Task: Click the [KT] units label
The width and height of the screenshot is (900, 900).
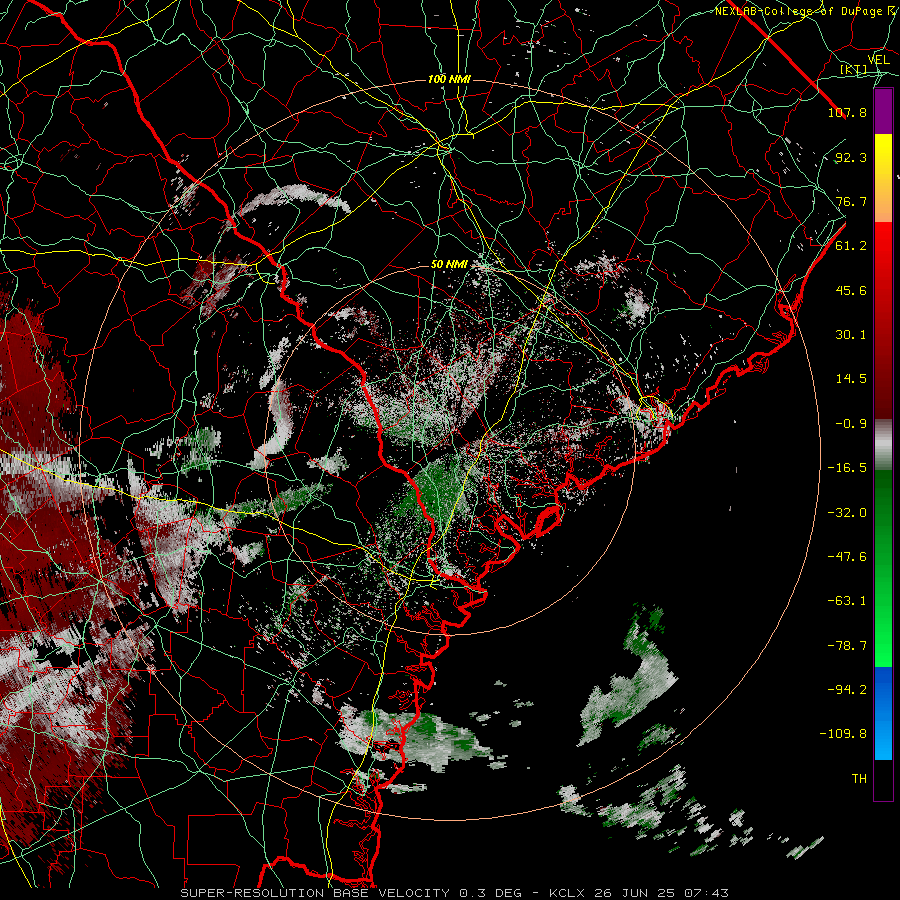Action: tap(854, 69)
